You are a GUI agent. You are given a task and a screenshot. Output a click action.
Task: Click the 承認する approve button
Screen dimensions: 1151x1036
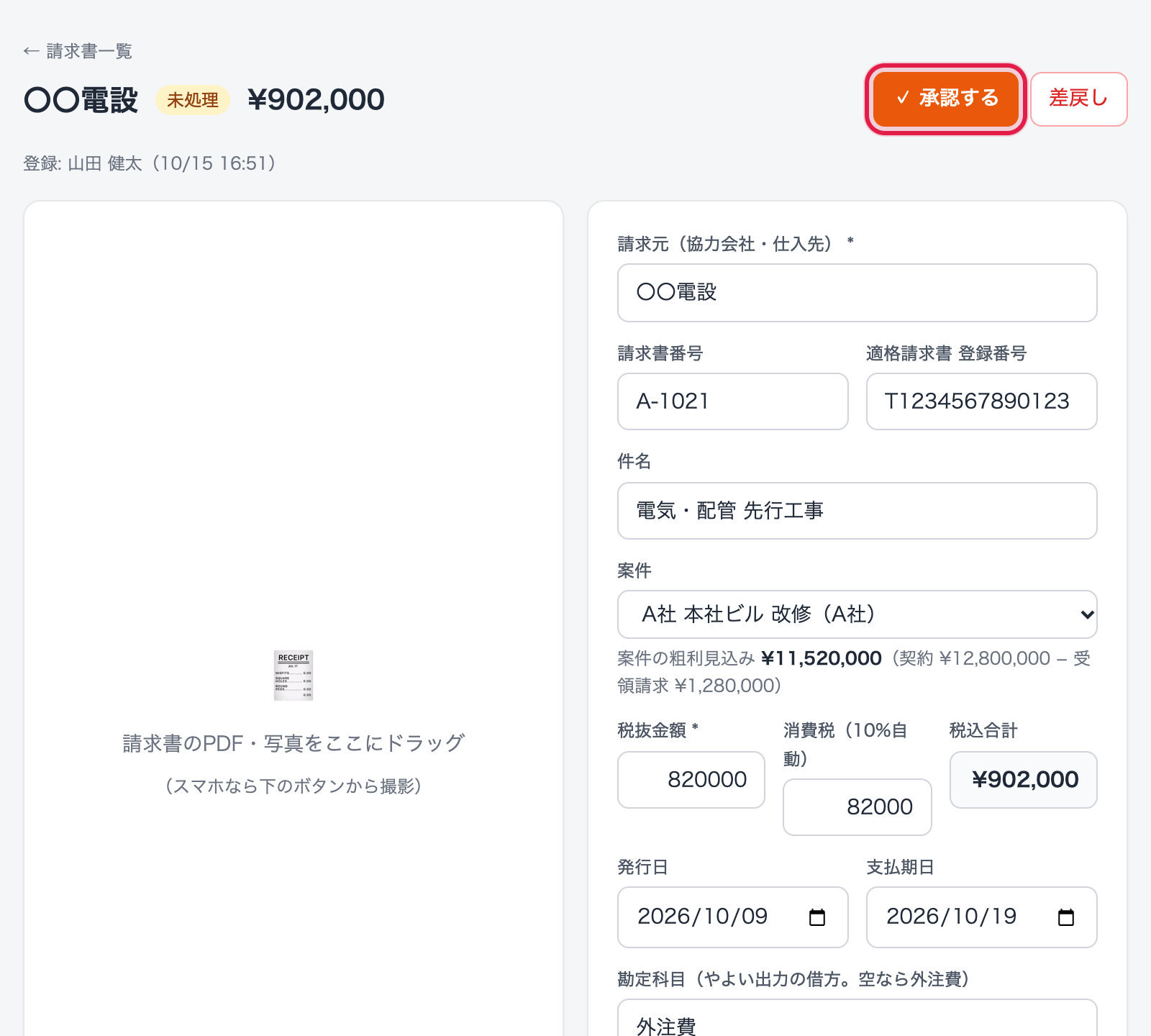(946, 99)
